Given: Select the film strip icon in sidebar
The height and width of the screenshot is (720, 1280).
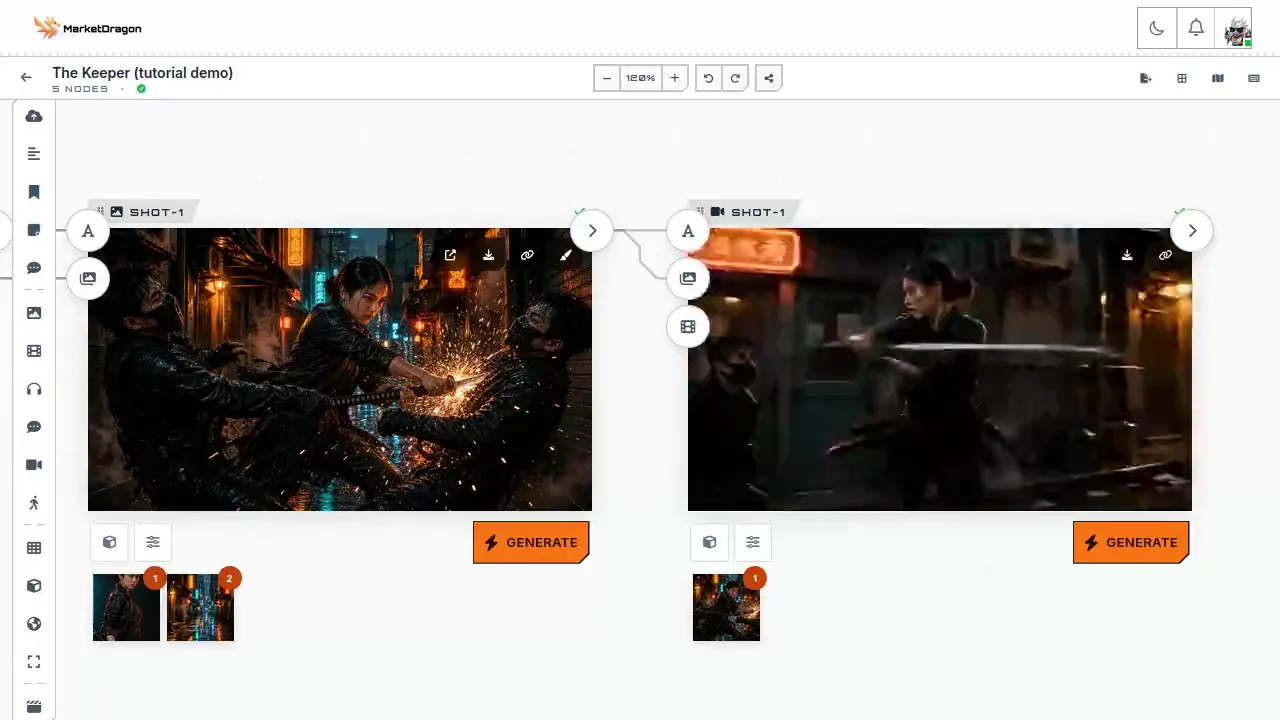Looking at the screenshot, I should point(34,351).
